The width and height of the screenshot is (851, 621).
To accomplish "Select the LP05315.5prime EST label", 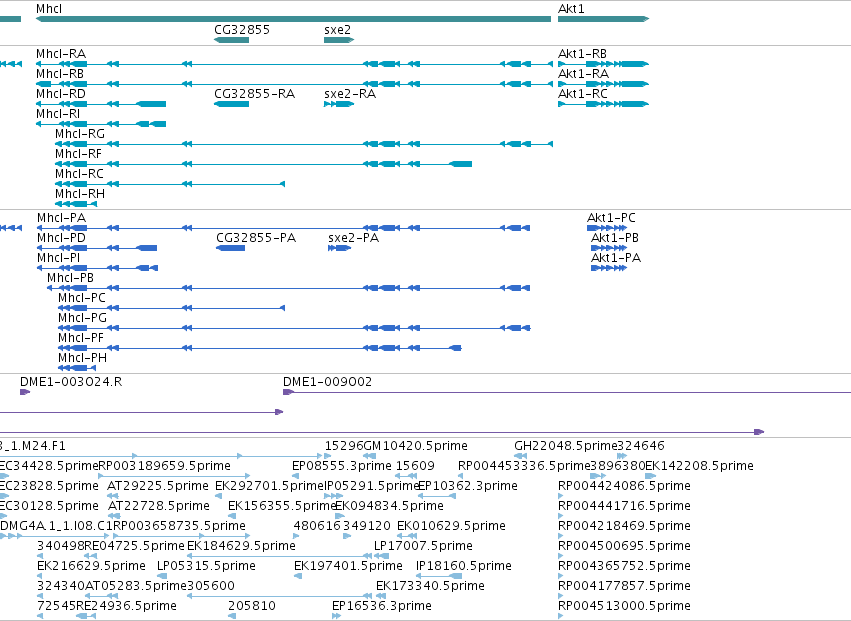I will pos(206,566).
